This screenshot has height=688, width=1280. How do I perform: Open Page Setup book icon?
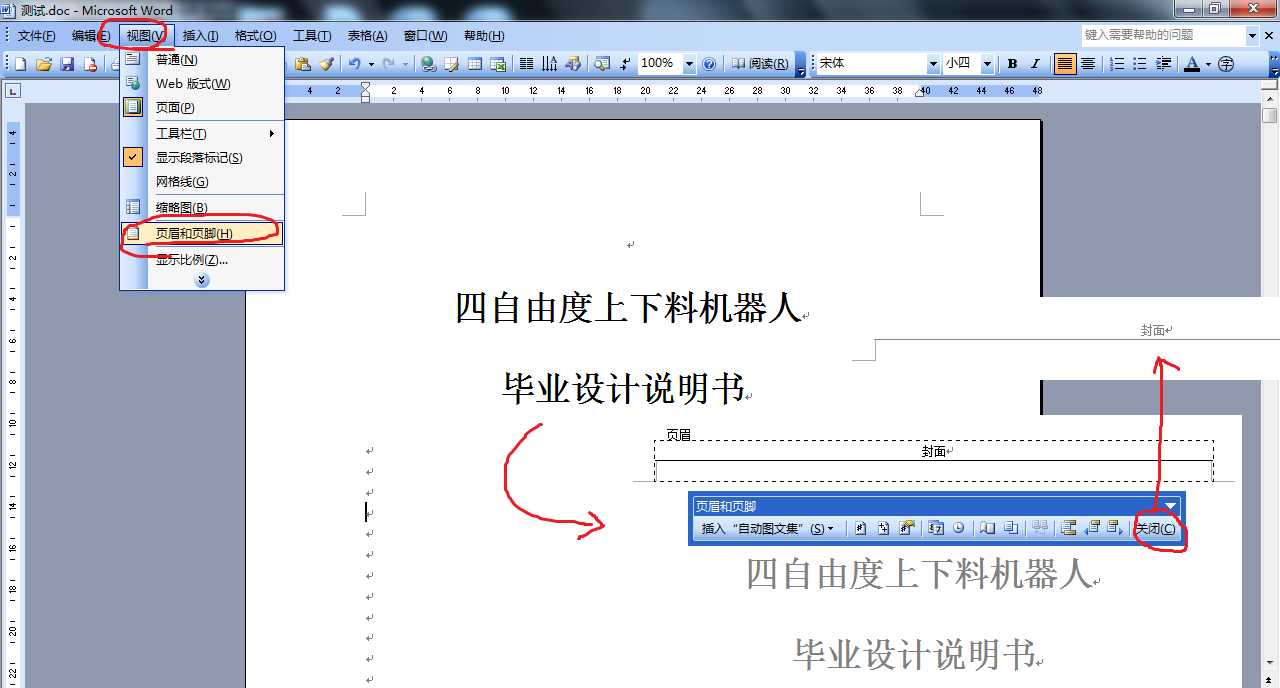tap(987, 528)
